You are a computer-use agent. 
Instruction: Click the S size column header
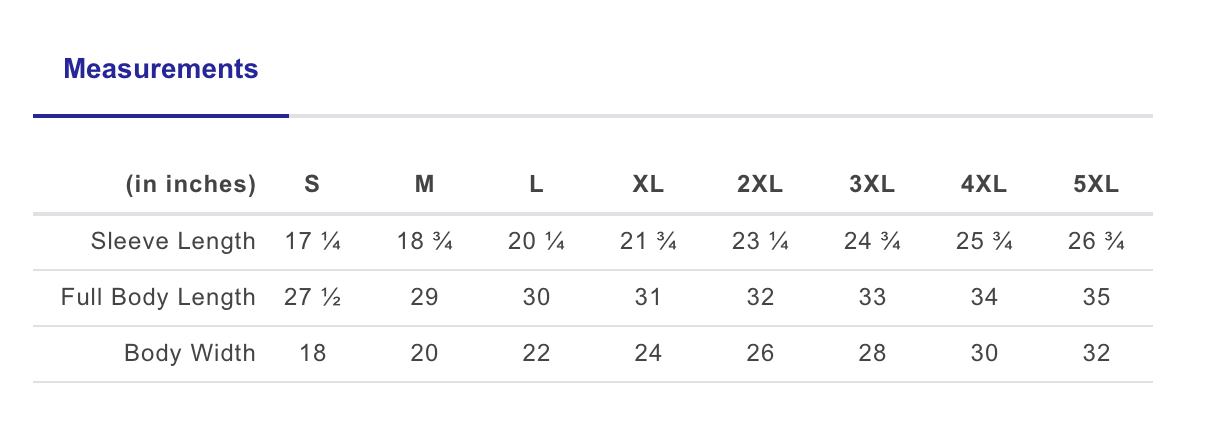(x=312, y=185)
